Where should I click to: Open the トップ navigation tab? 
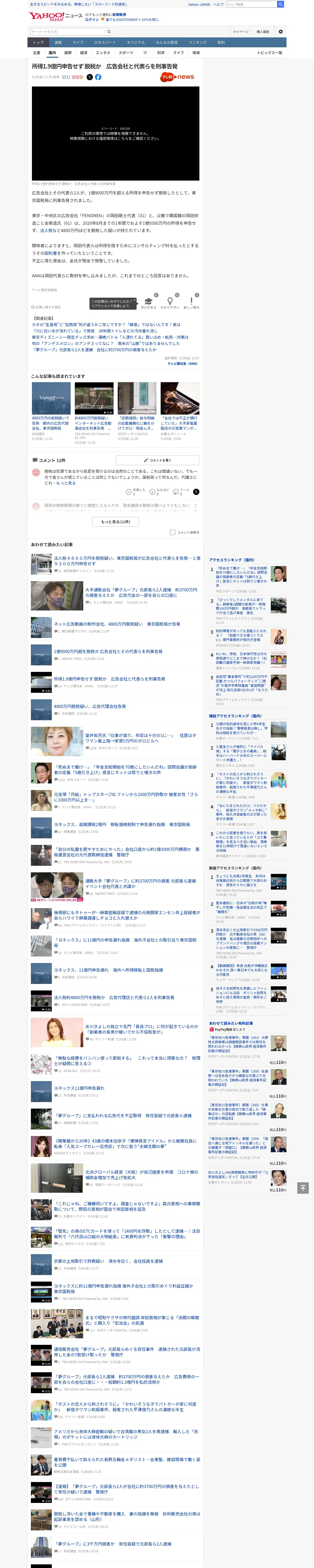tap(38, 43)
